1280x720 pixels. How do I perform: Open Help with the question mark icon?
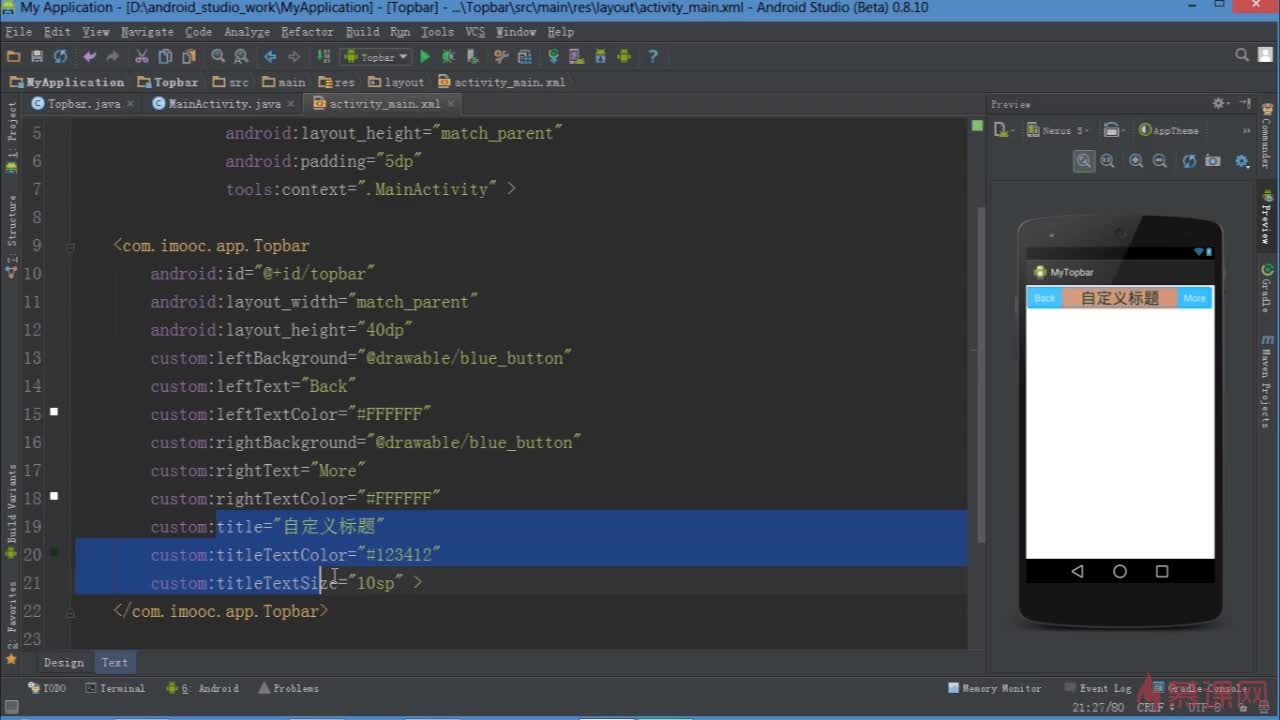(653, 57)
